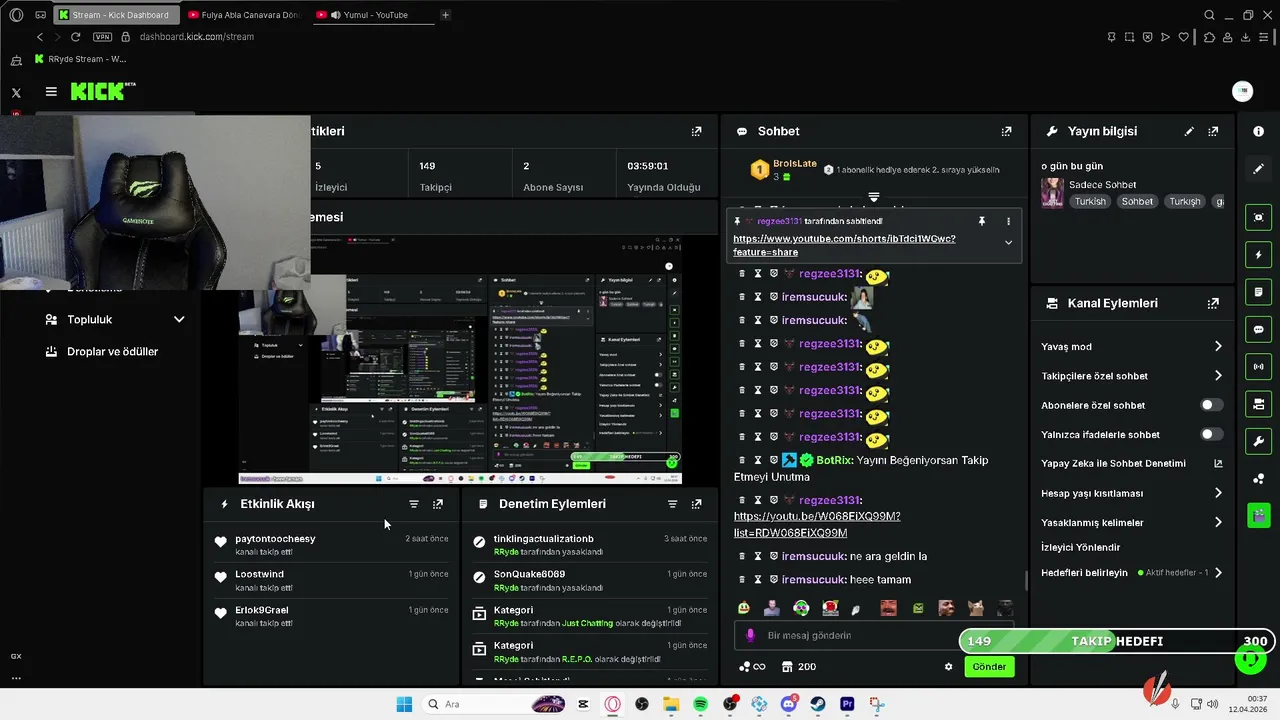
Task: Toggle activity feed lightning icon in sidebar
Action: [x=1258, y=255]
